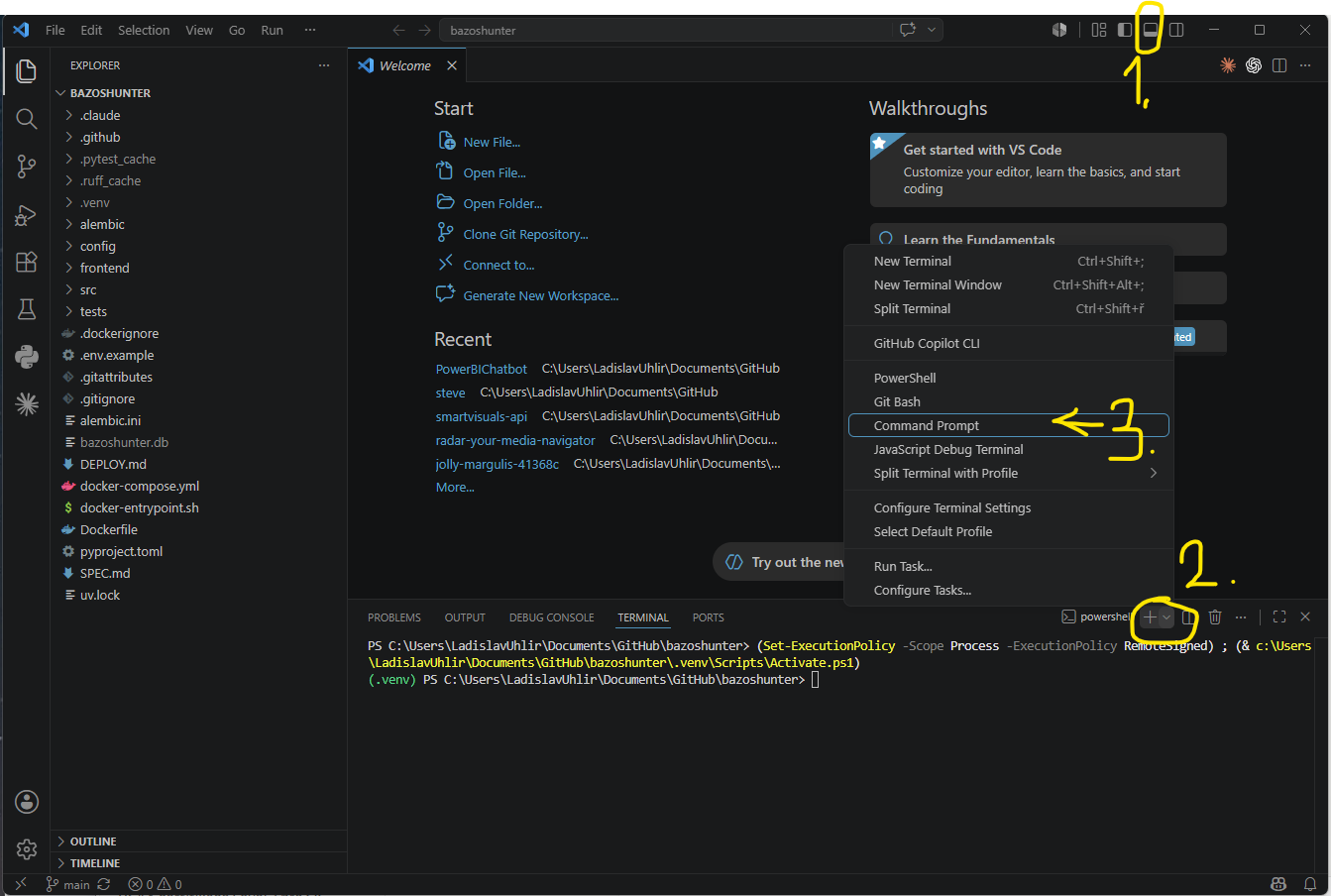
Task: Open the Explorer view in activity bar
Action: 27,70
